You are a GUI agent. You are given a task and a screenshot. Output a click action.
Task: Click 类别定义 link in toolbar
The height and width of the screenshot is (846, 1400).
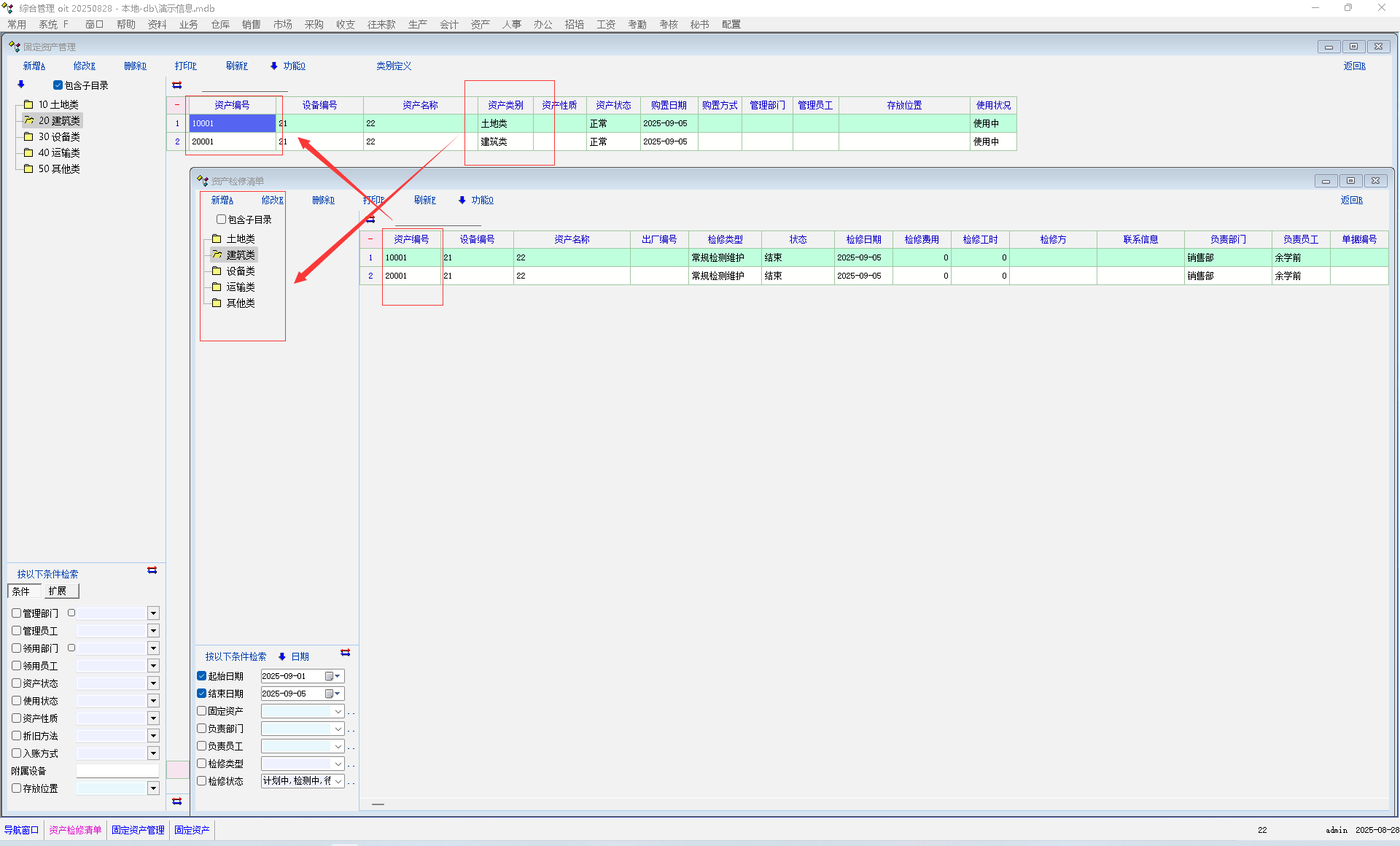[394, 66]
